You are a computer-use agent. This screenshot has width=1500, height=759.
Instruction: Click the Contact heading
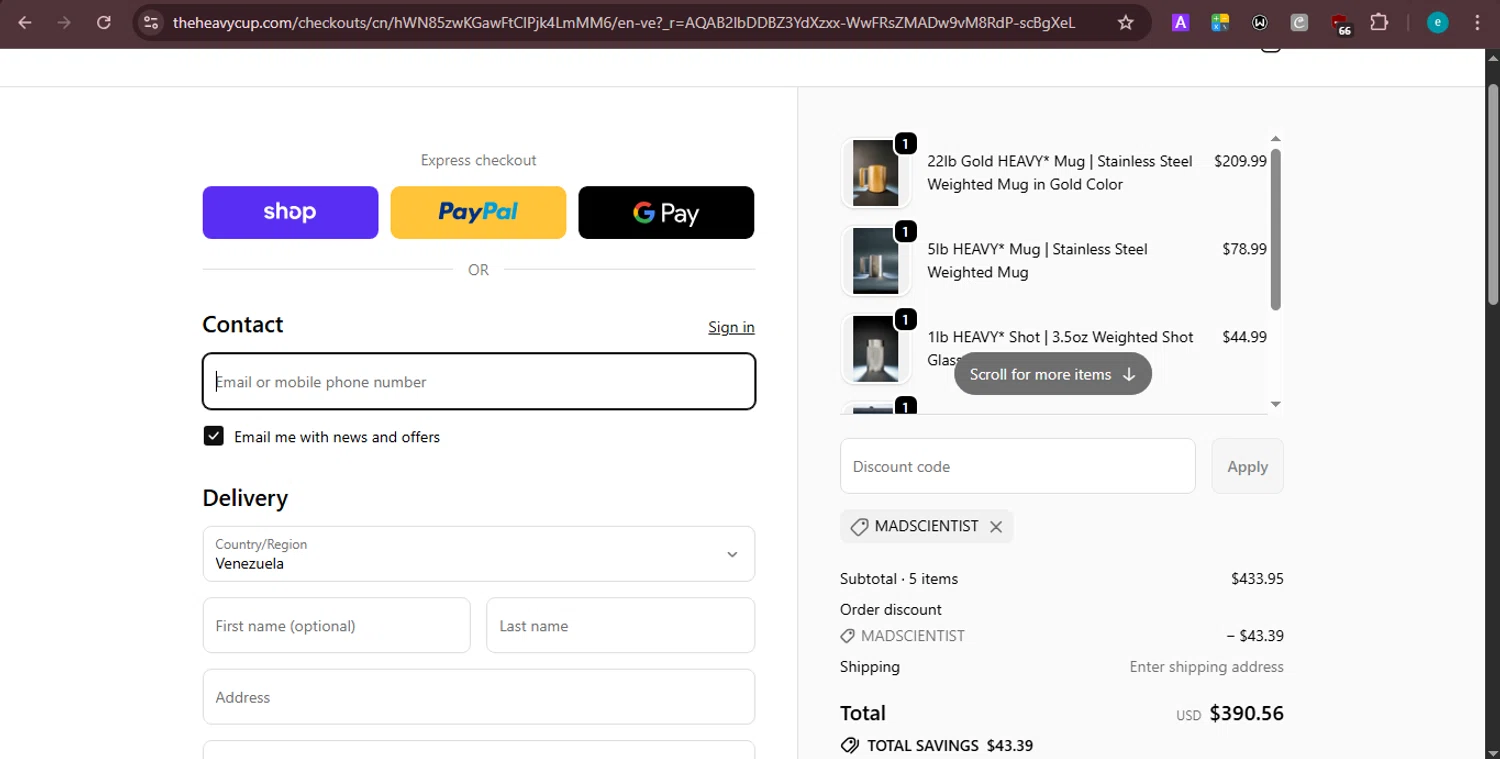(x=243, y=324)
